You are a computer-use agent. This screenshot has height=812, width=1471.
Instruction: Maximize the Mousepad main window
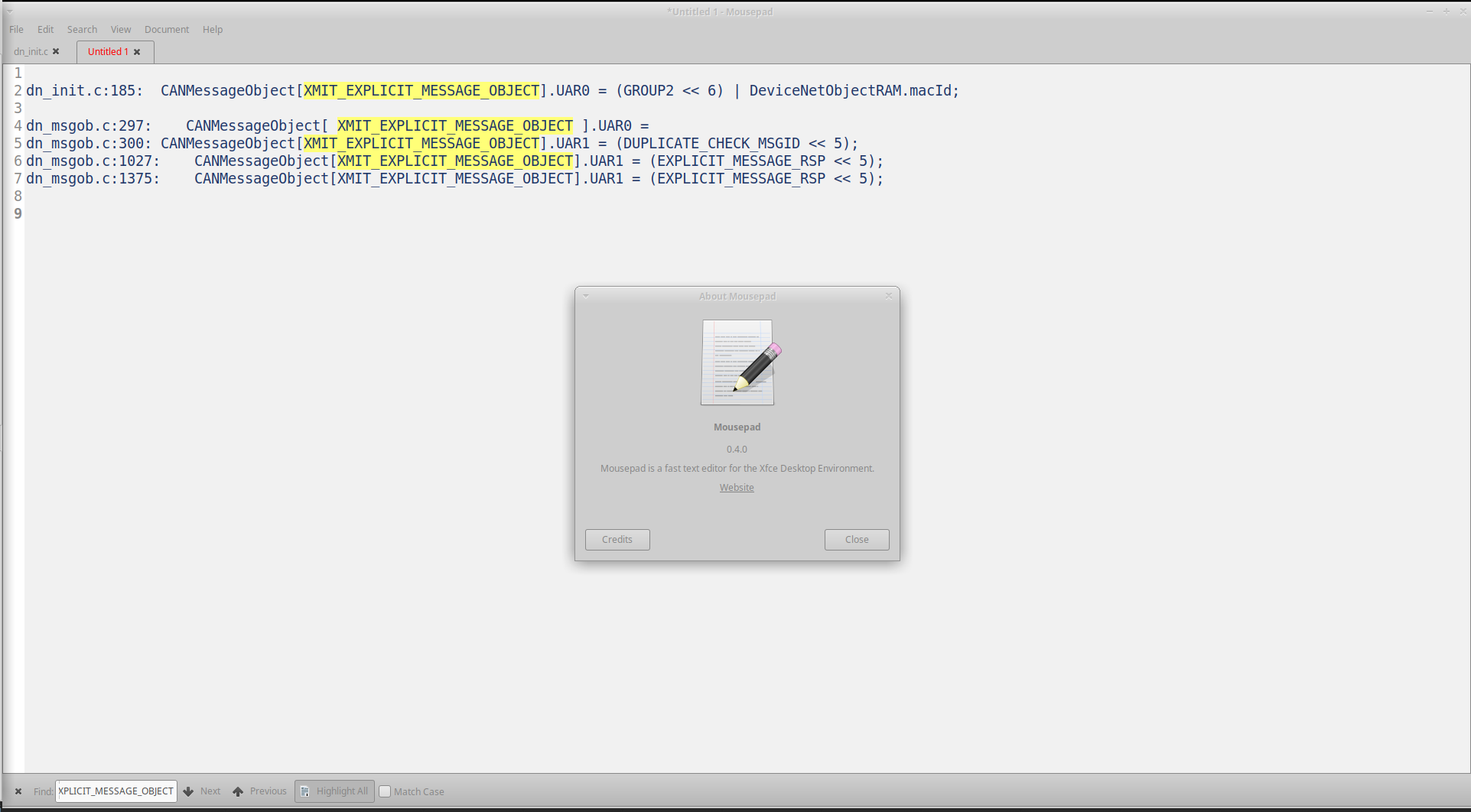click(1446, 11)
